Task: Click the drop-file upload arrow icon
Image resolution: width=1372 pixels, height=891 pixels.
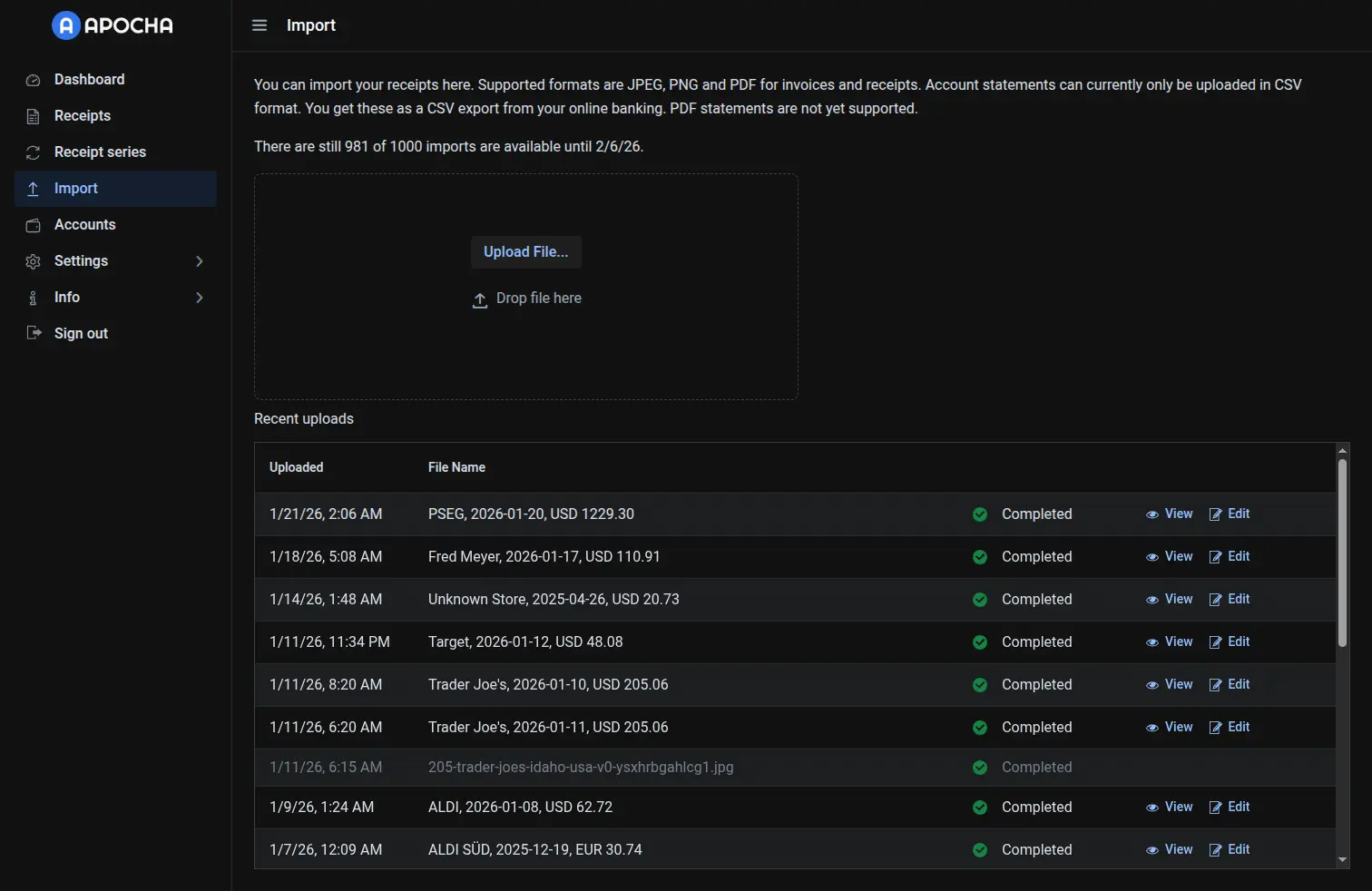Action: click(x=479, y=299)
